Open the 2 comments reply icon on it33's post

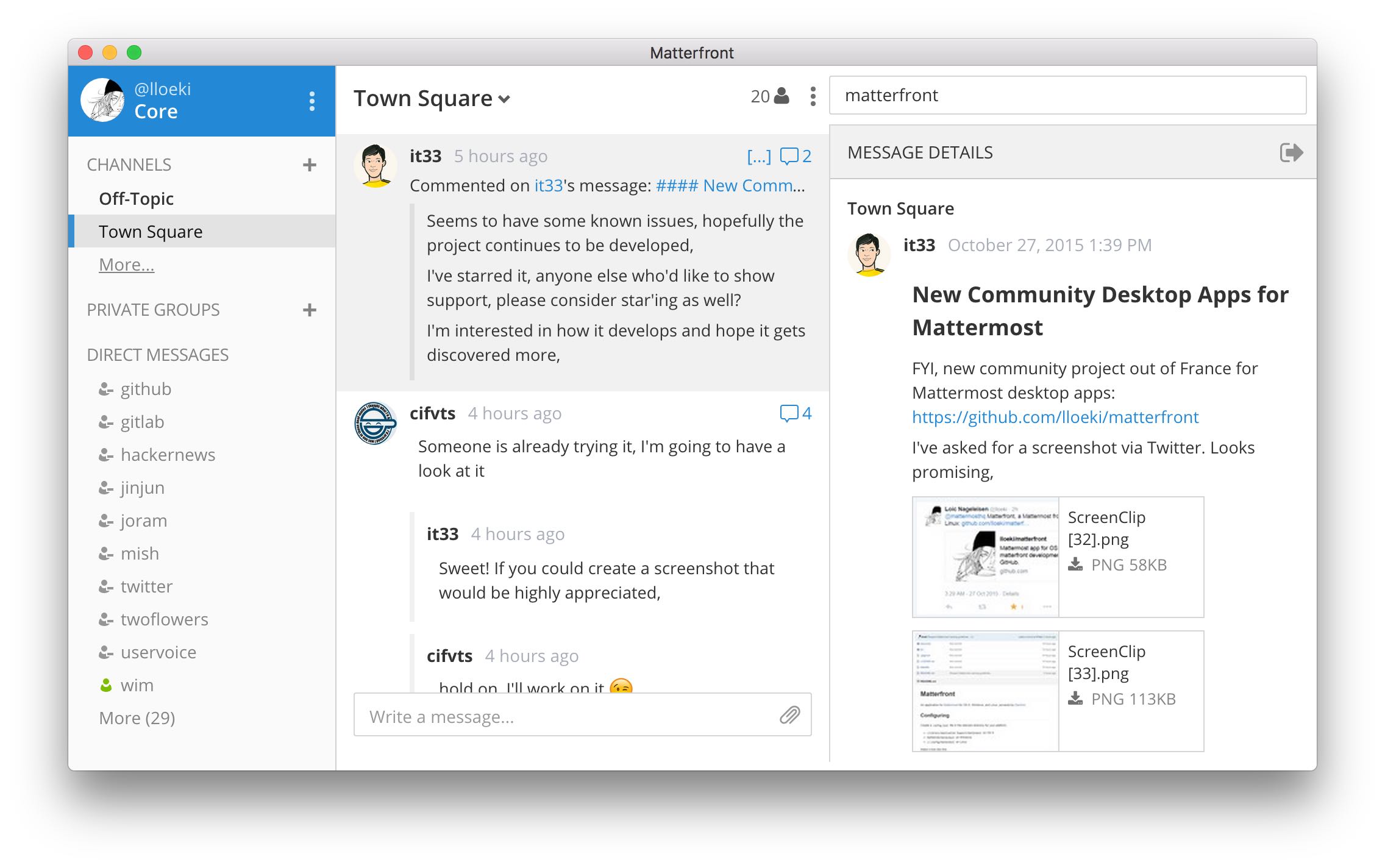click(x=796, y=156)
